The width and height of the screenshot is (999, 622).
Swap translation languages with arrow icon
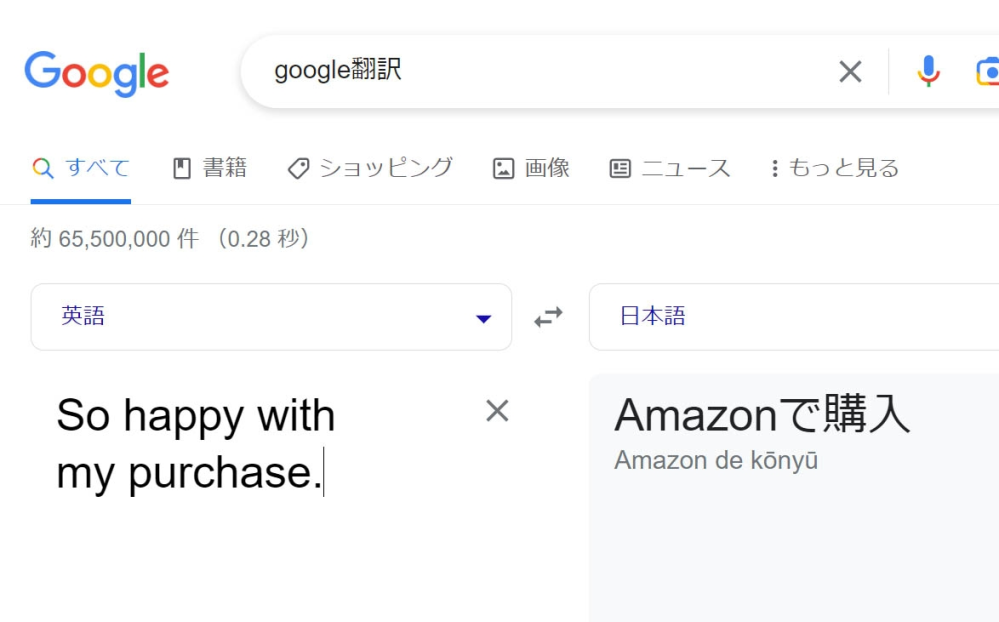coord(549,317)
